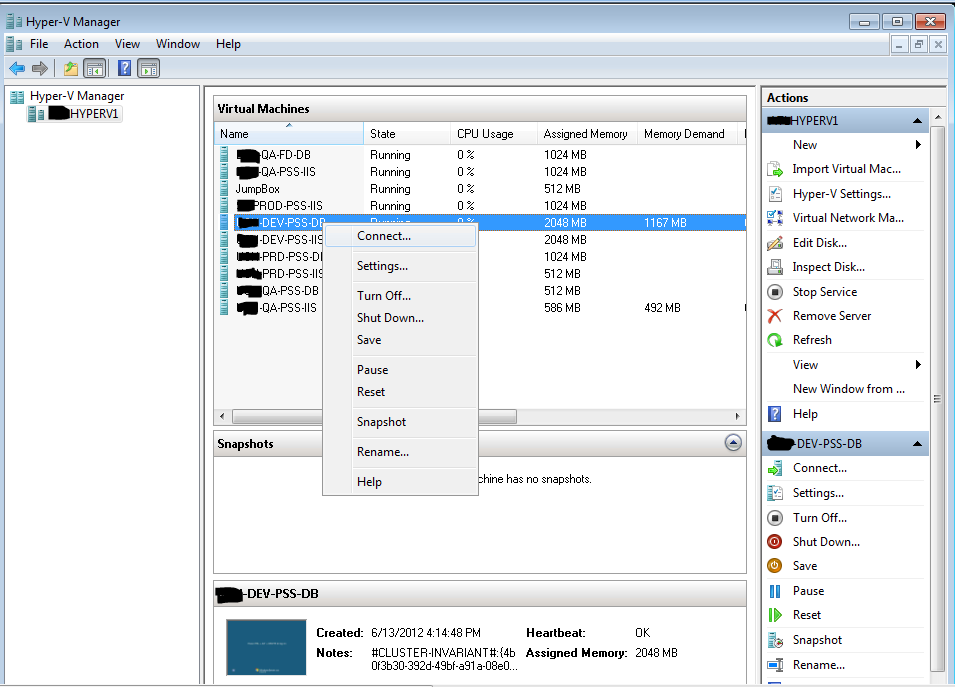Screen dimensions: 955x687
Task: Sort by Assigned Memory column header
Action: tap(587, 133)
